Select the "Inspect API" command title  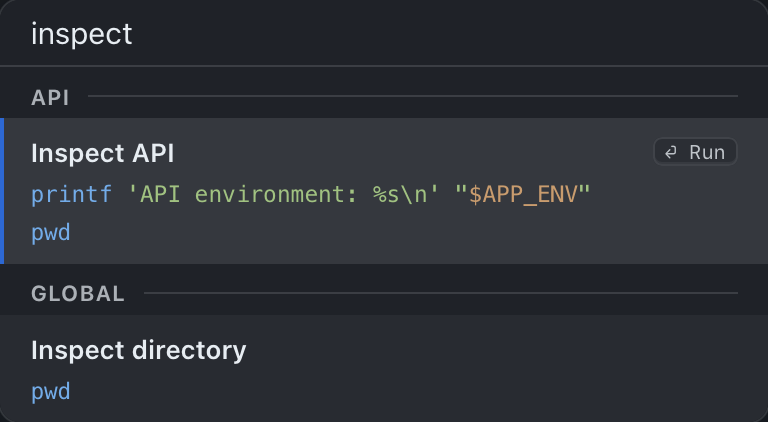point(102,153)
